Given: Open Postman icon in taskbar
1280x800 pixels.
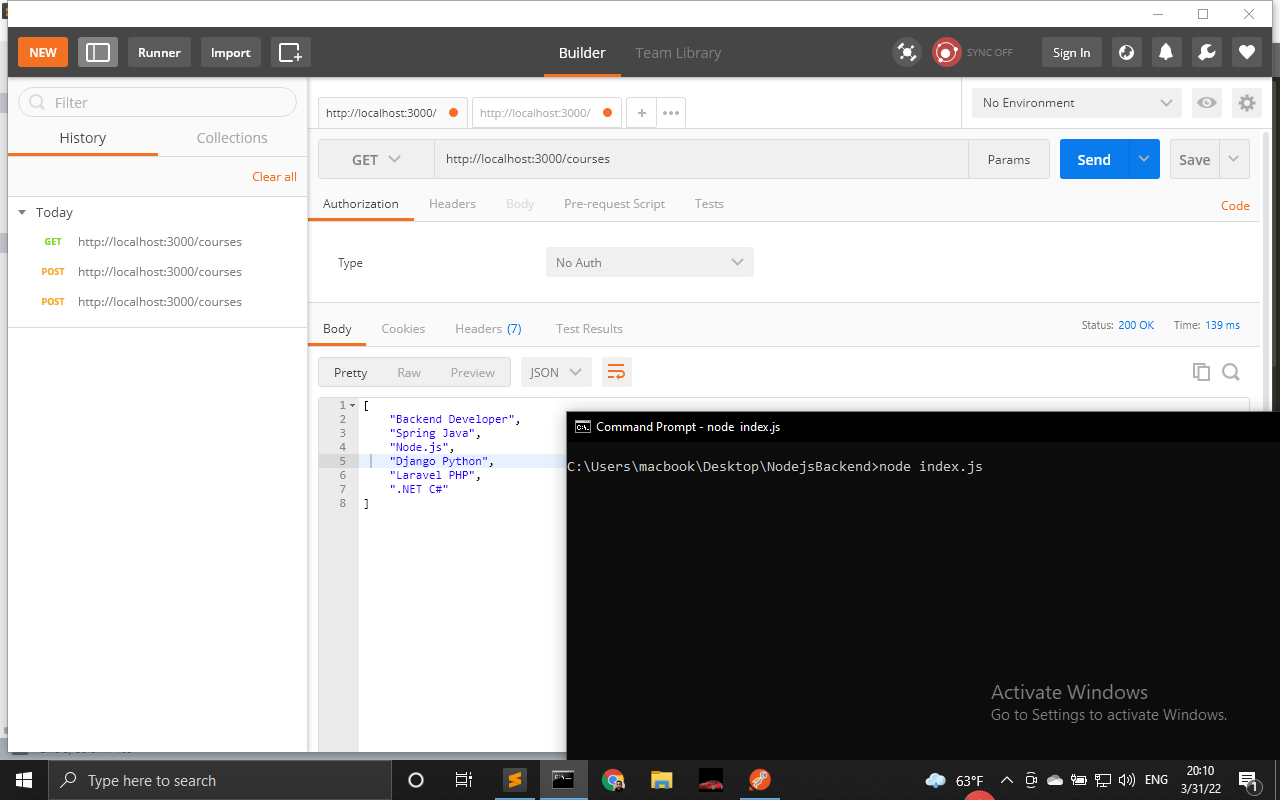Looking at the screenshot, I should 760,780.
